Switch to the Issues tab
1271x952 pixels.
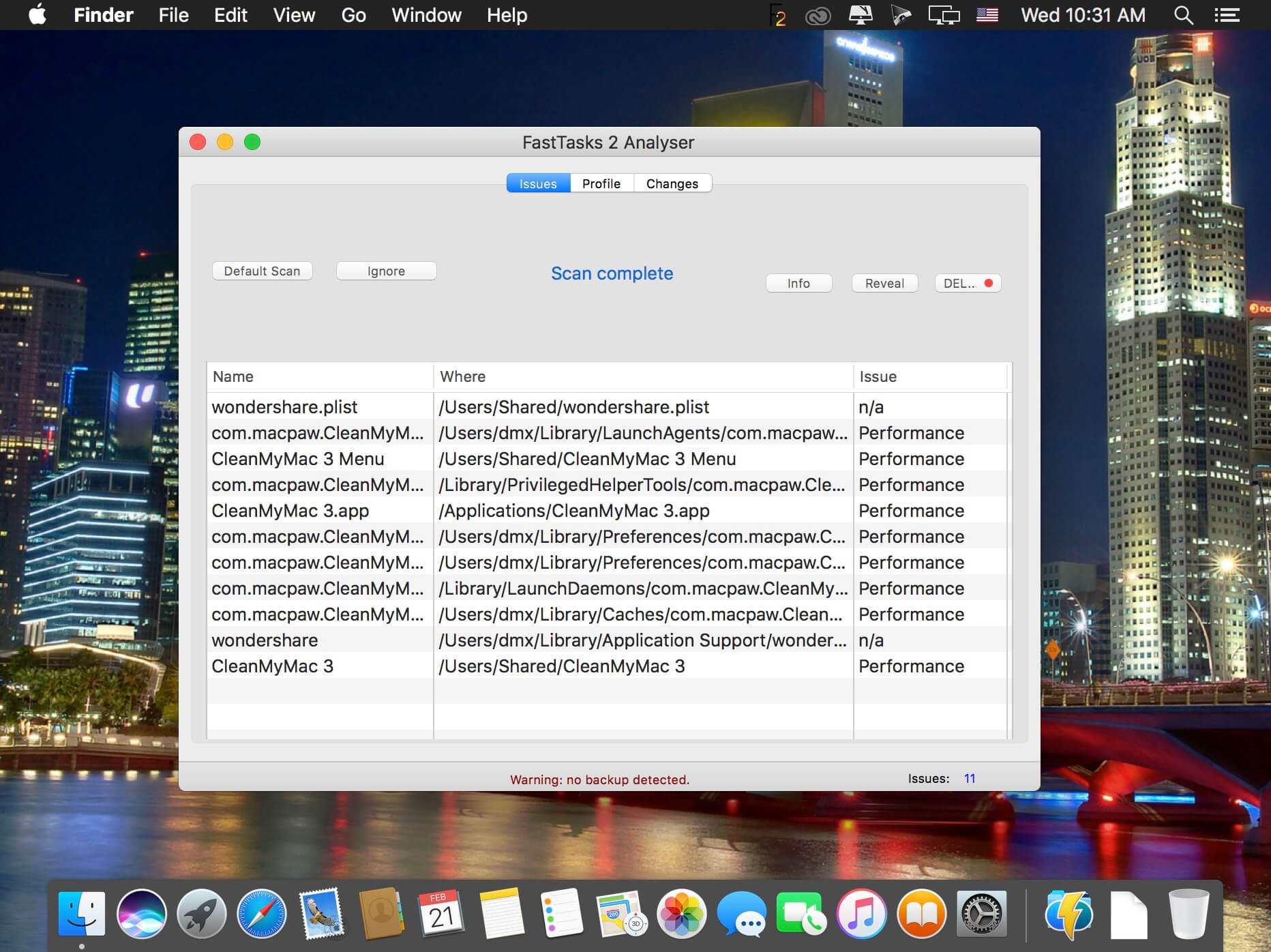click(x=538, y=183)
